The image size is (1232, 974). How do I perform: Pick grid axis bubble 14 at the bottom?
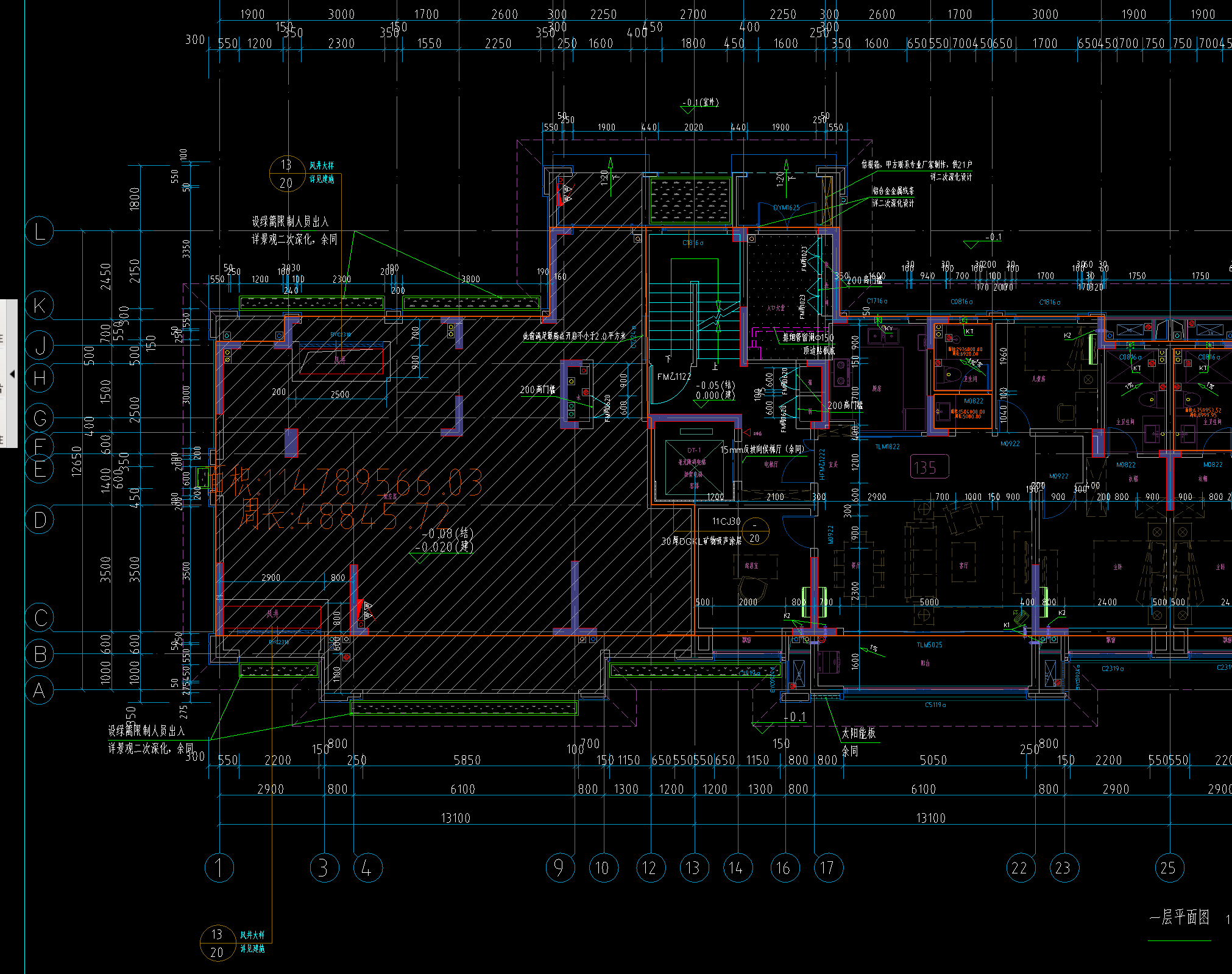(x=737, y=867)
